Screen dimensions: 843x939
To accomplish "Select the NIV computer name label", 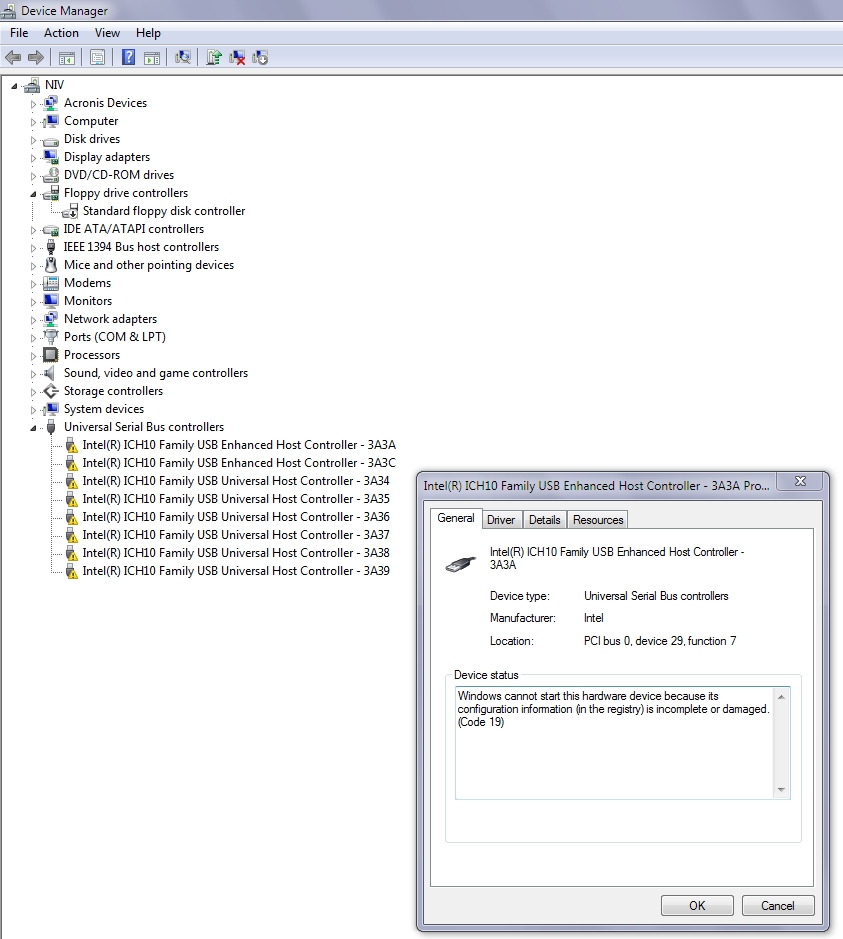I will click(54, 85).
